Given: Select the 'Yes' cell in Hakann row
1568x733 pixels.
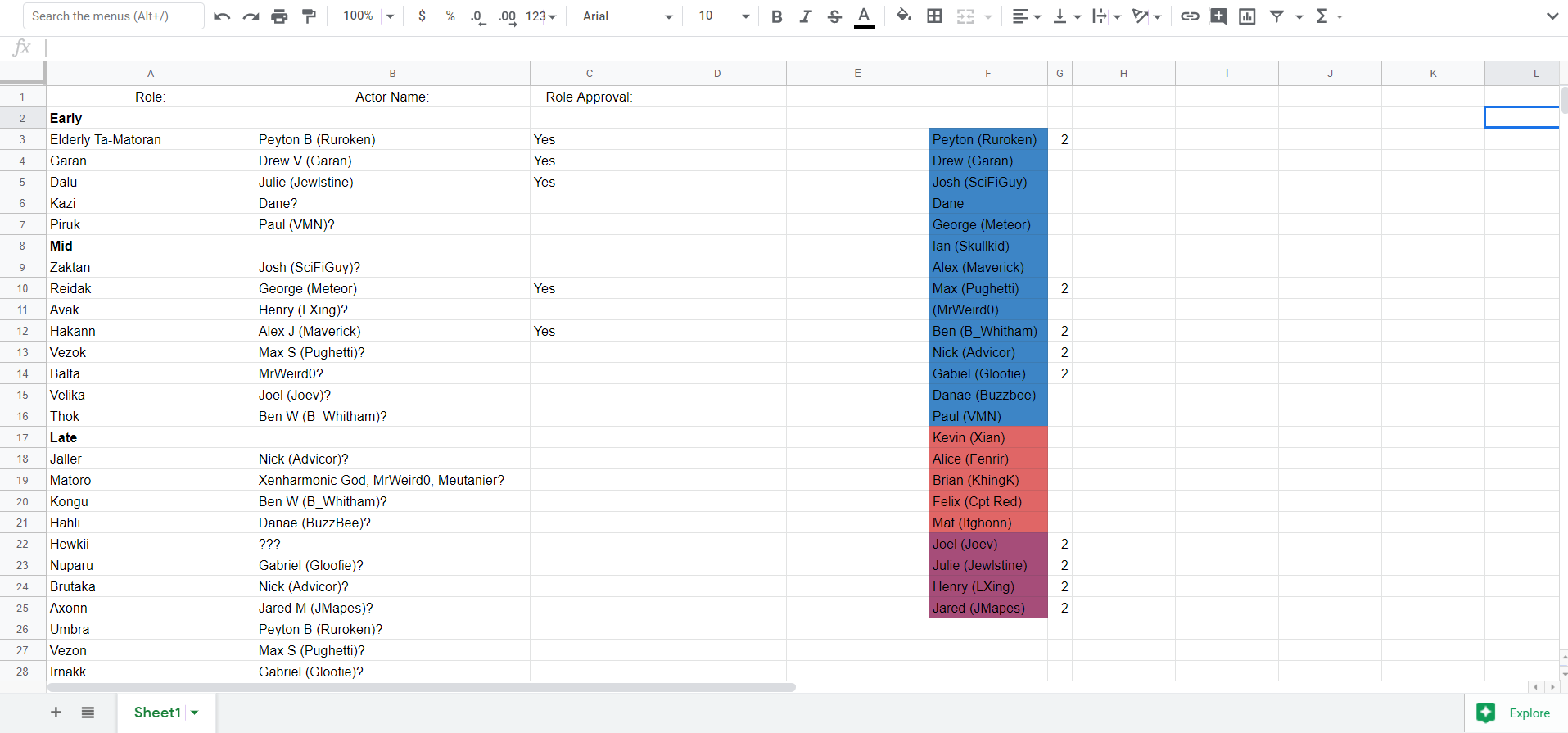Looking at the screenshot, I should tap(590, 331).
